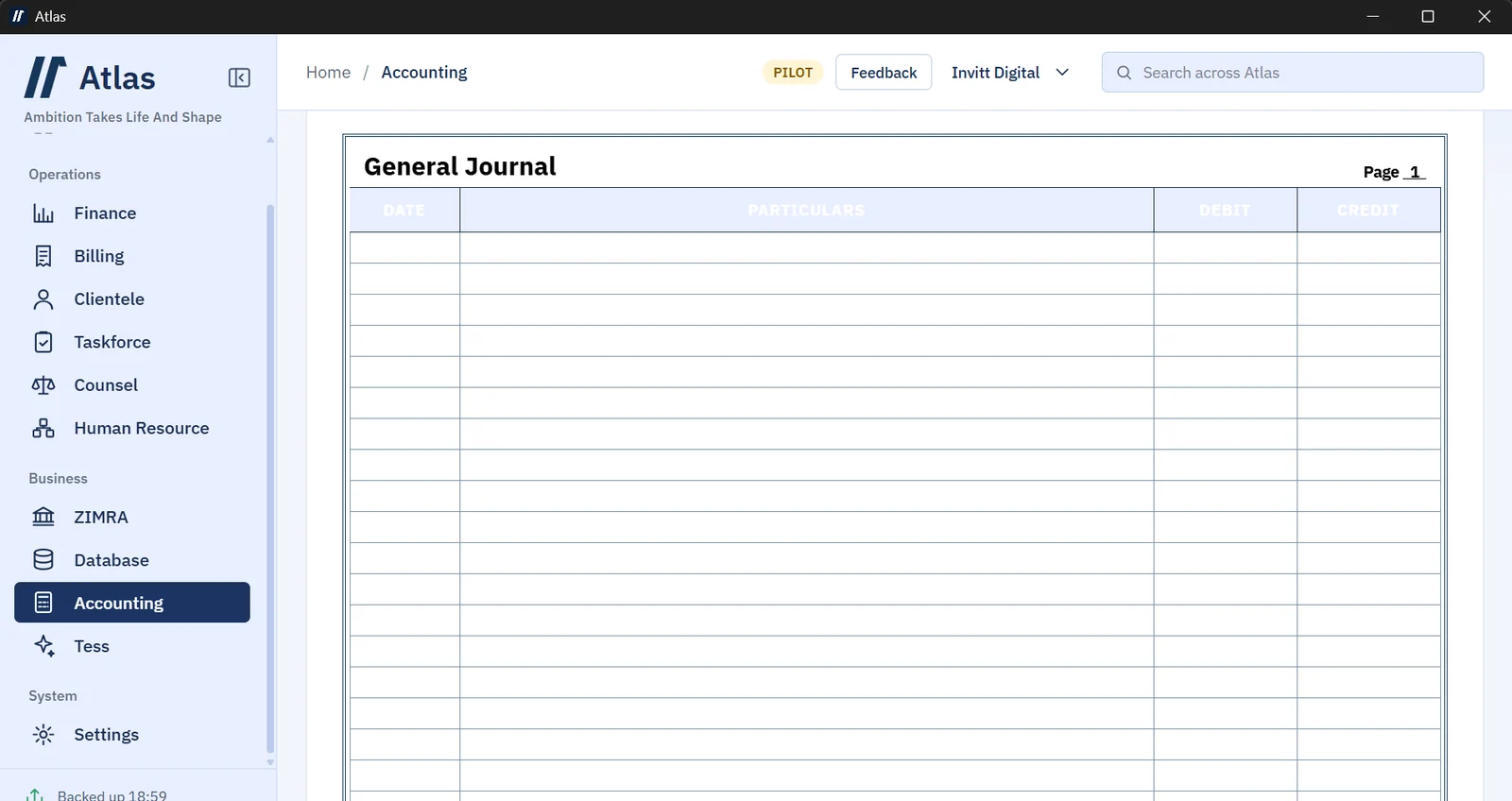Navigate to Home breadcrumb link
The height and width of the screenshot is (801, 1512).
click(328, 73)
